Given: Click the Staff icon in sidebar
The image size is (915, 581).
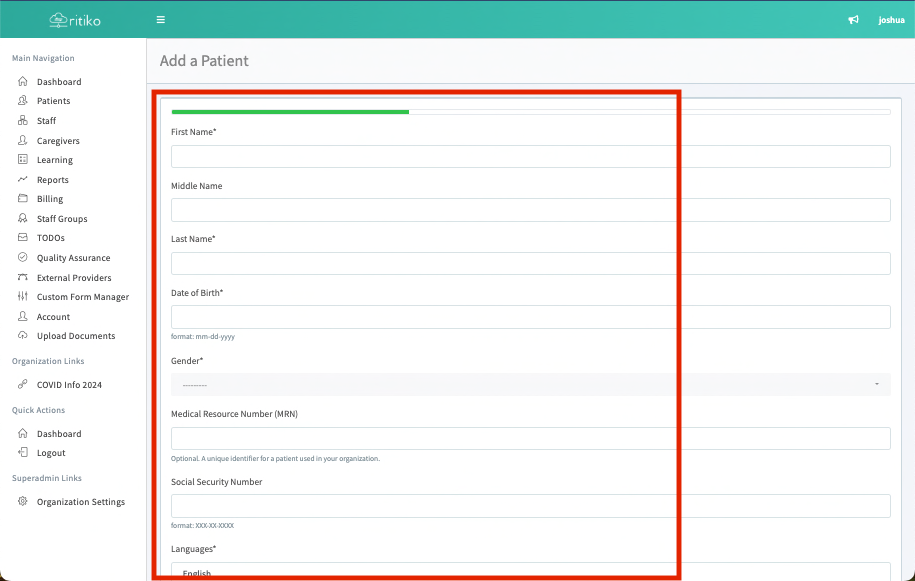Looking at the screenshot, I should click(23, 121).
